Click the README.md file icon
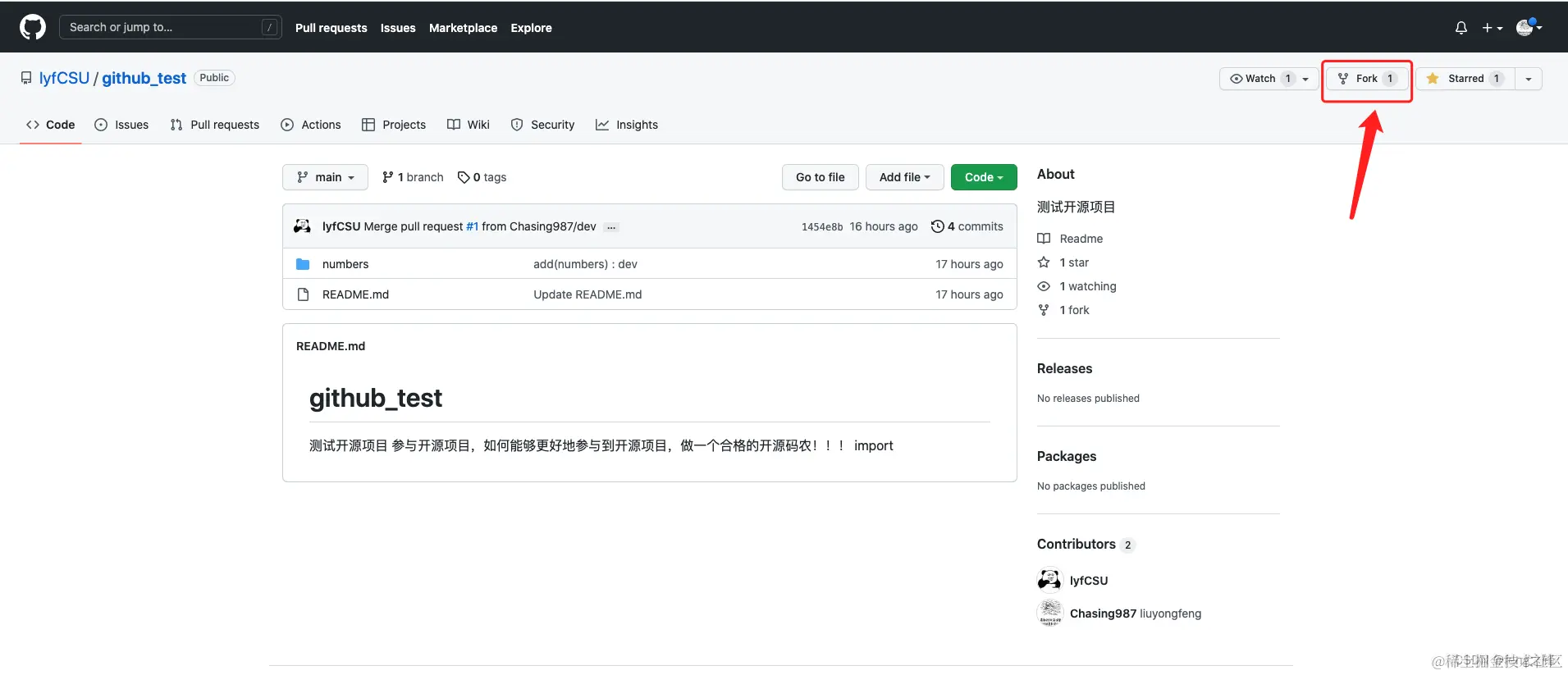This screenshot has height=675, width=1568. [303, 294]
